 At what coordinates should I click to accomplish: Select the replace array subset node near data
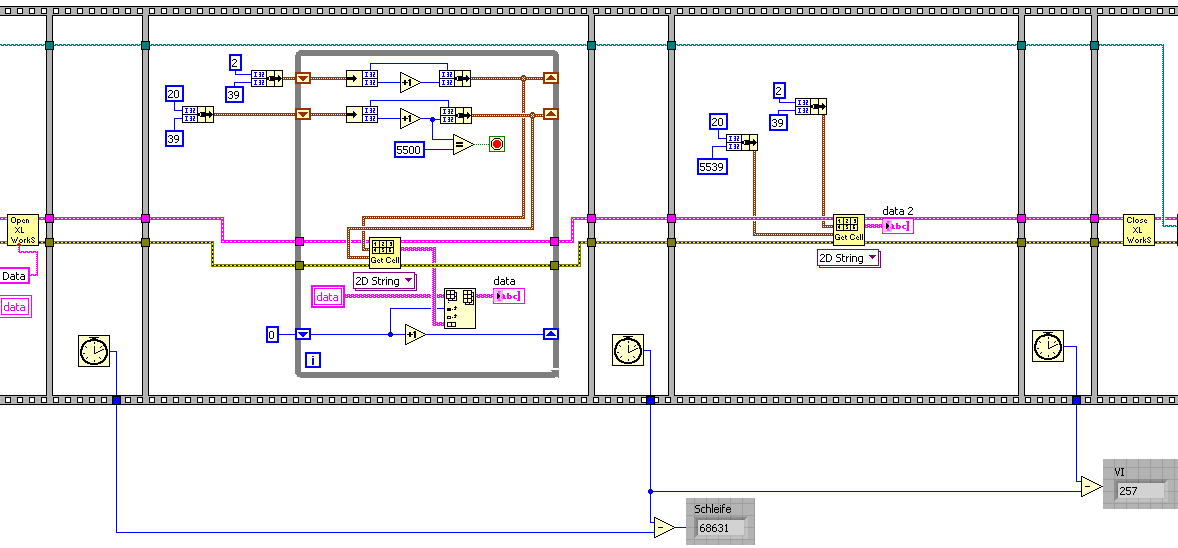pyautogui.click(x=459, y=309)
